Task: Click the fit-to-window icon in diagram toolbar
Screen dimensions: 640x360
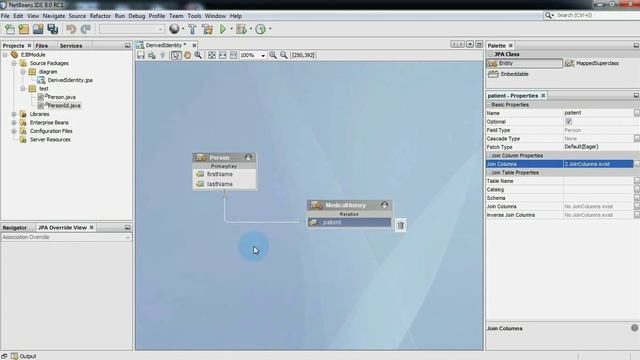Action: coord(212,55)
